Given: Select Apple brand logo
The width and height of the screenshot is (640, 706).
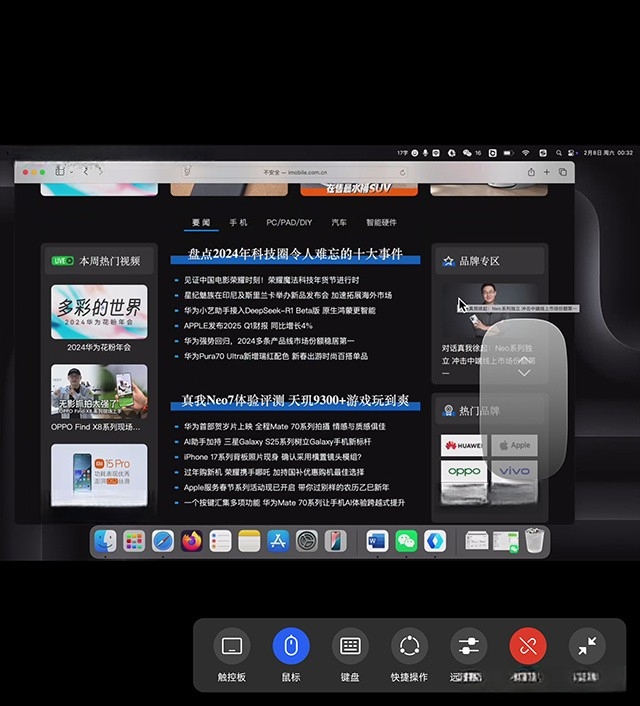Looking at the screenshot, I should click(514, 446).
